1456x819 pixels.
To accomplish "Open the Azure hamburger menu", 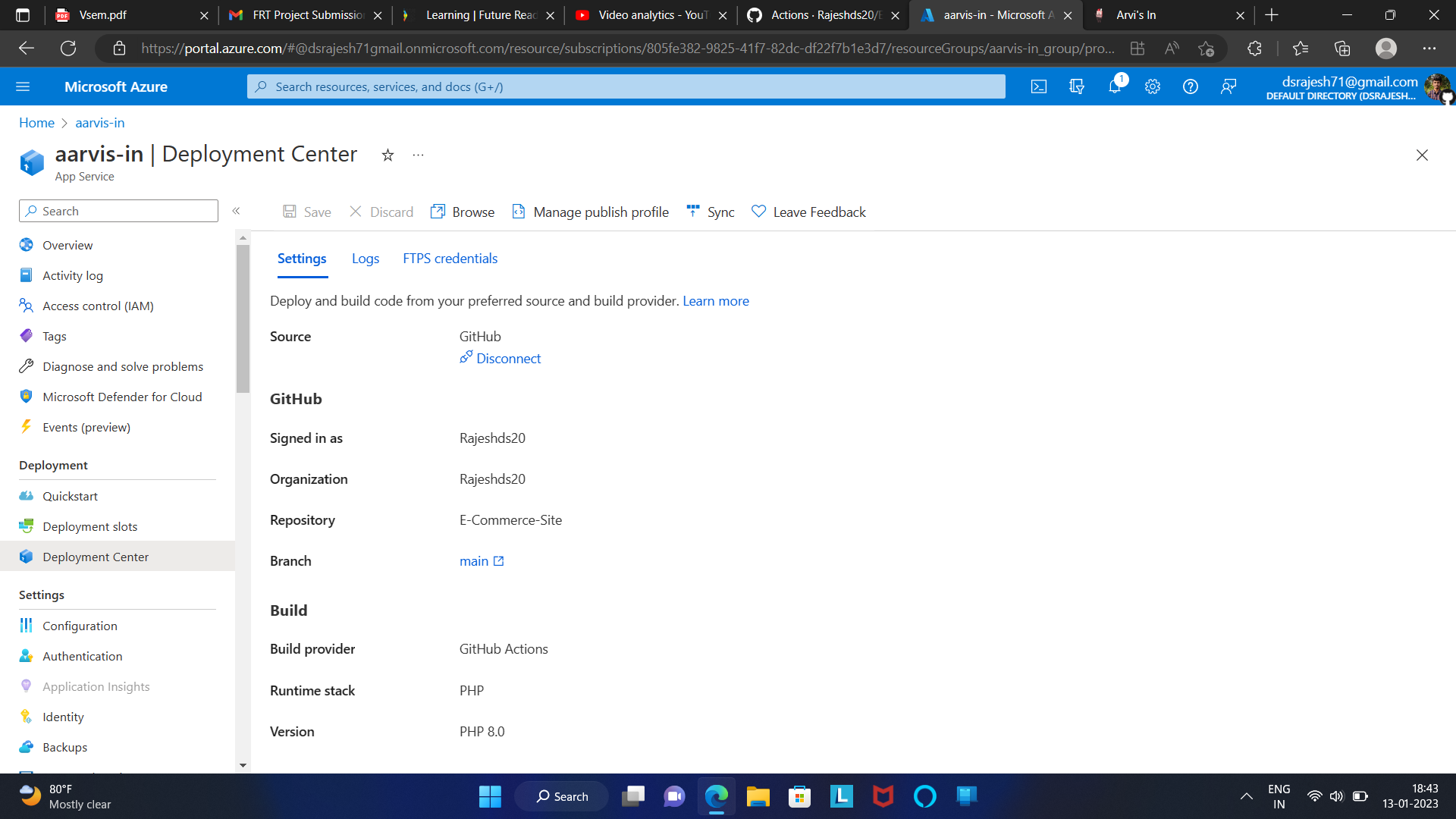I will 23,86.
